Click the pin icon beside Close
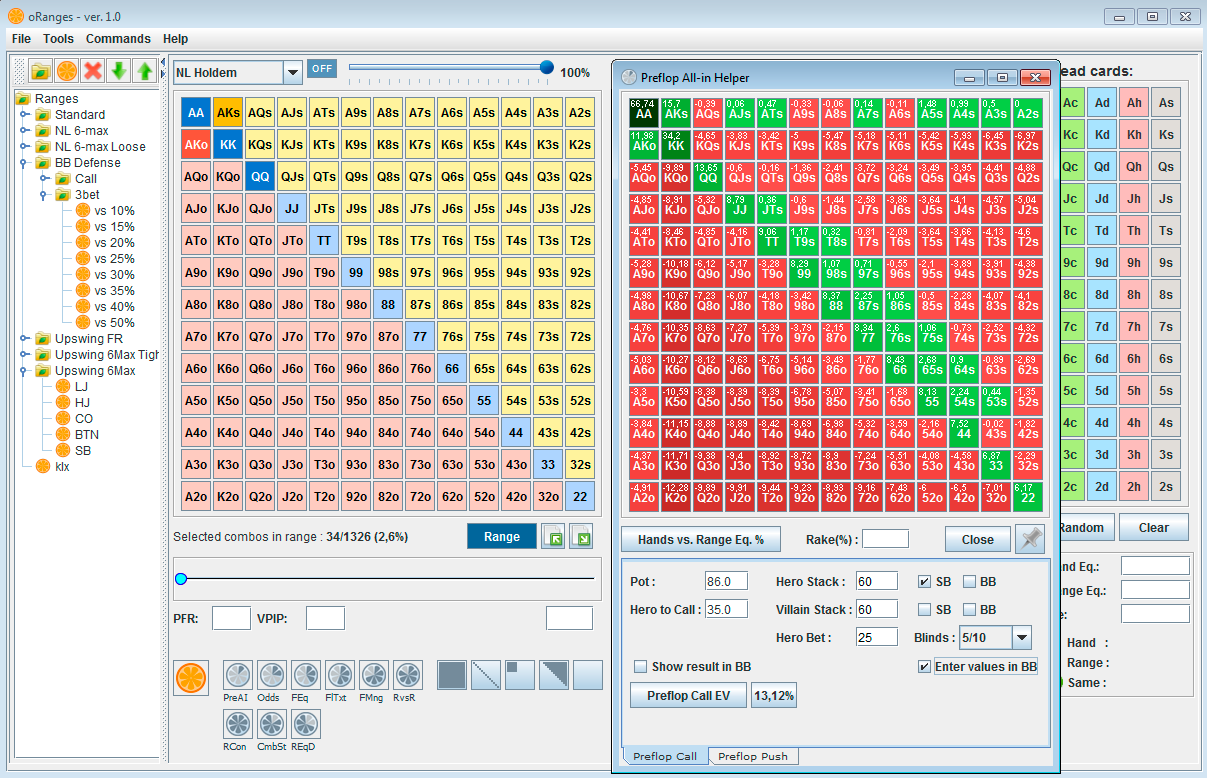The height and width of the screenshot is (778, 1207). click(x=1030, y=539)
